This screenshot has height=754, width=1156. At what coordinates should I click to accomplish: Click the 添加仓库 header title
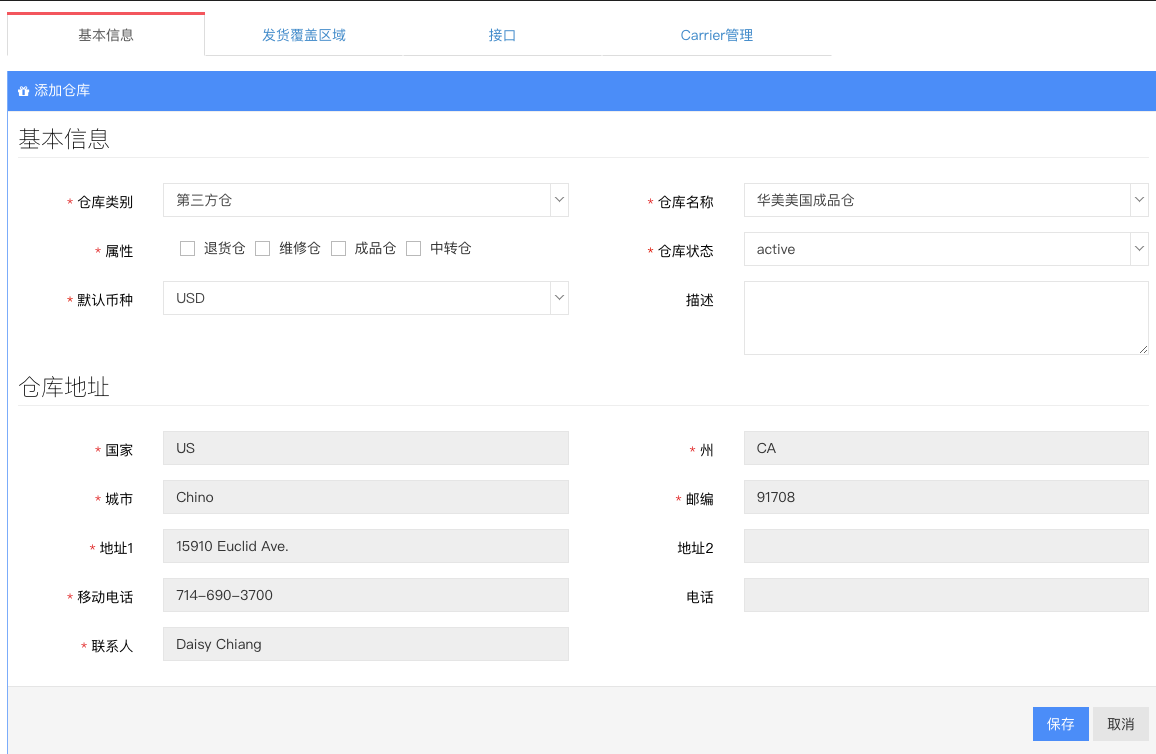62,91
